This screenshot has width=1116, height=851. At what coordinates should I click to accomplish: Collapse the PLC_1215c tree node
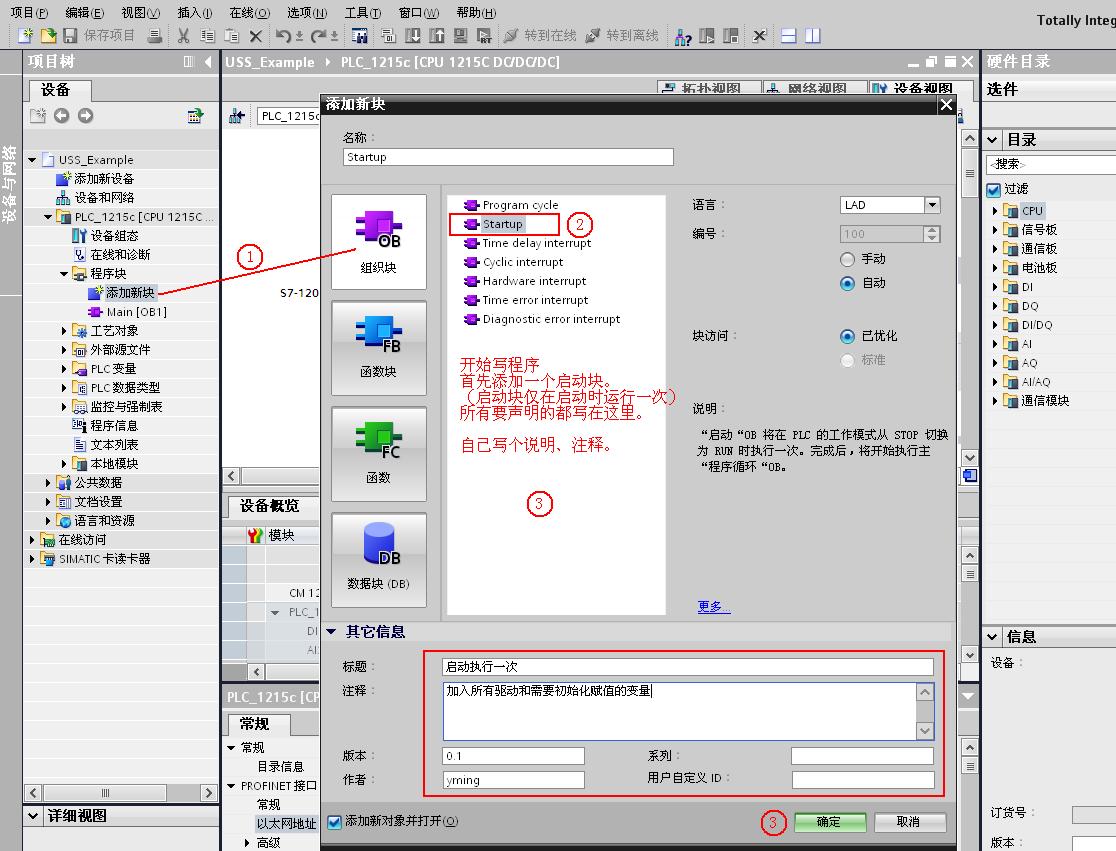[x=48, y=217]
